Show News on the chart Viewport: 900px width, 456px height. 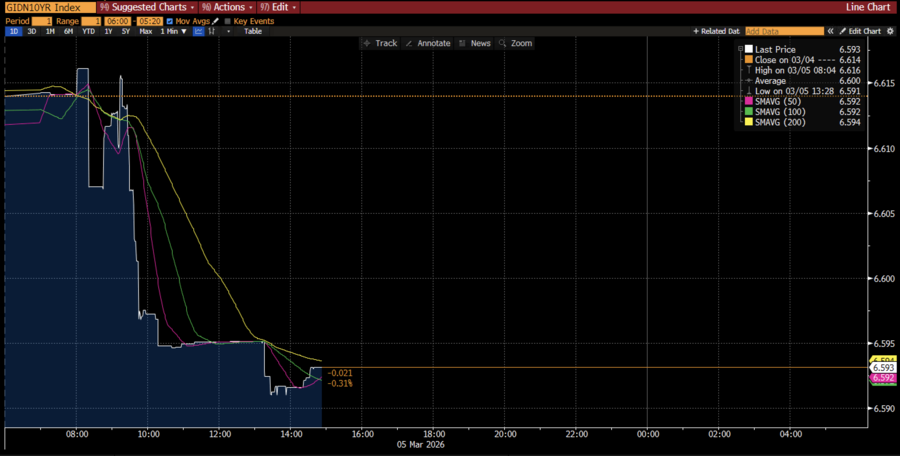click(x=475, y=43)
